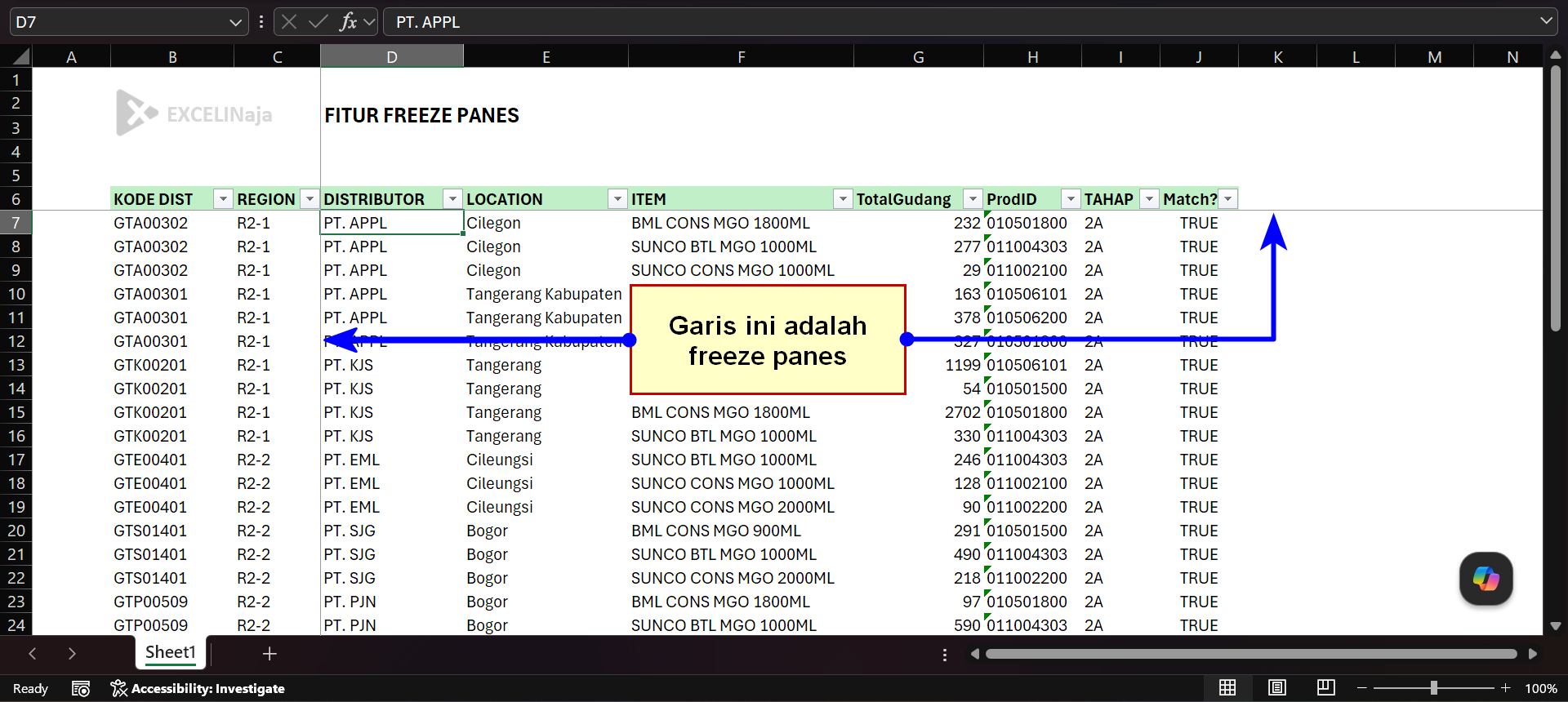Select cell PT. SJG in row 22

pyautogui.click(x=392, y=578)
